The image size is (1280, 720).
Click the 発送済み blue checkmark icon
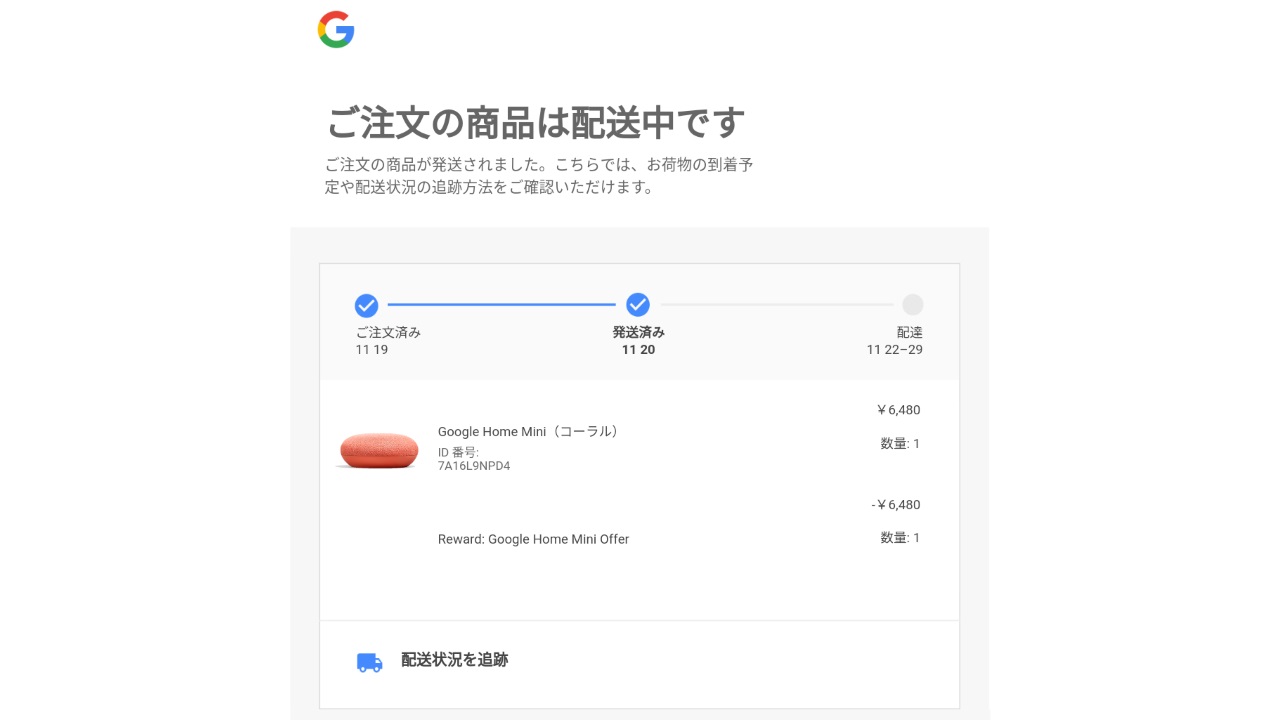tap(638, 305)
